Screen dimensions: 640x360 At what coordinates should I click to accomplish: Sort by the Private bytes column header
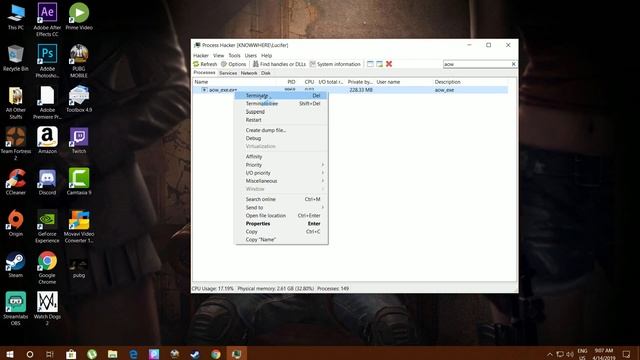coord(360,82)
